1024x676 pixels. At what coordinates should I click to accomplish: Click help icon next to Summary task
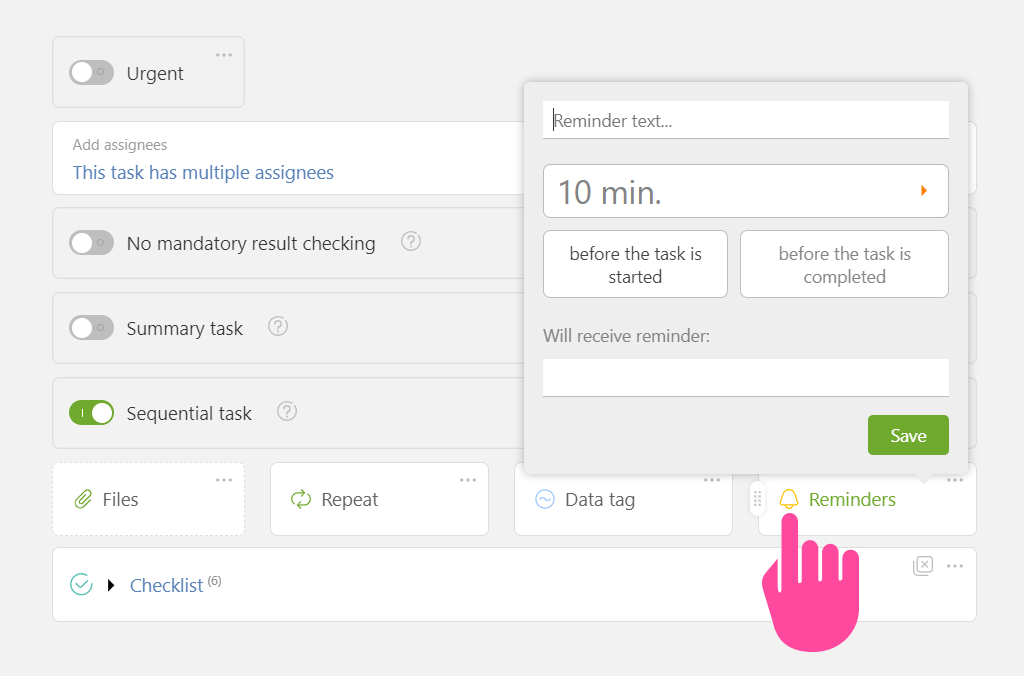coord(278,327)
